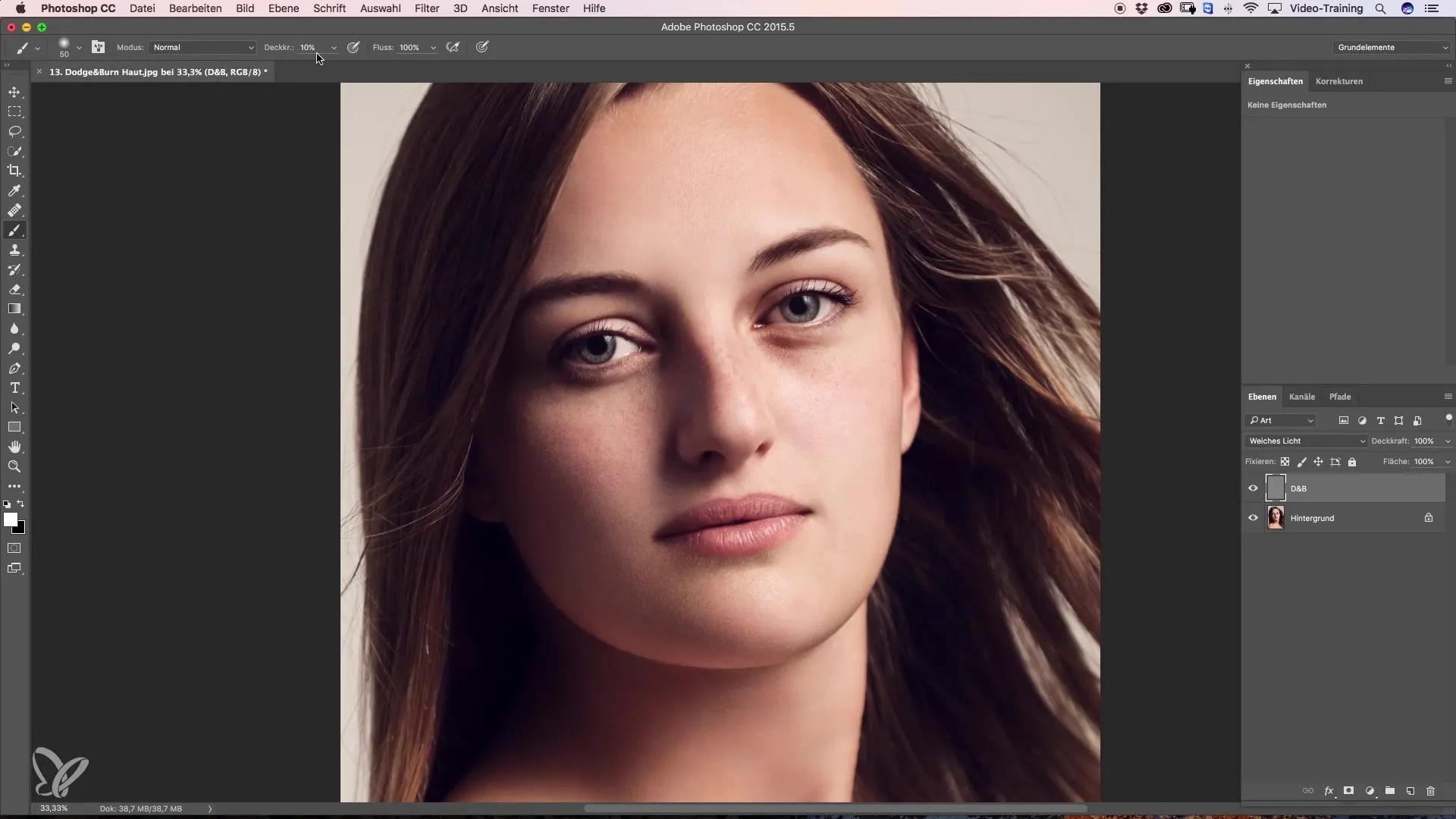Toggle lock transparent pixels
The height and width of the screenshot is (819, 1456).
(x=1285, y=462)
